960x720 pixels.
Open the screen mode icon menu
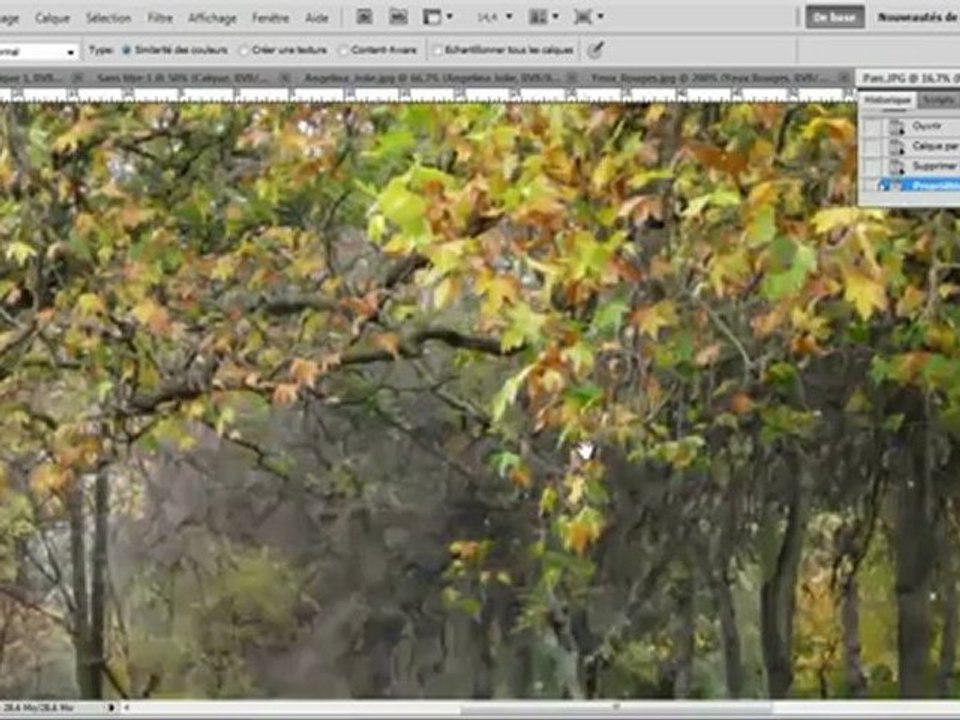point(582,17)
